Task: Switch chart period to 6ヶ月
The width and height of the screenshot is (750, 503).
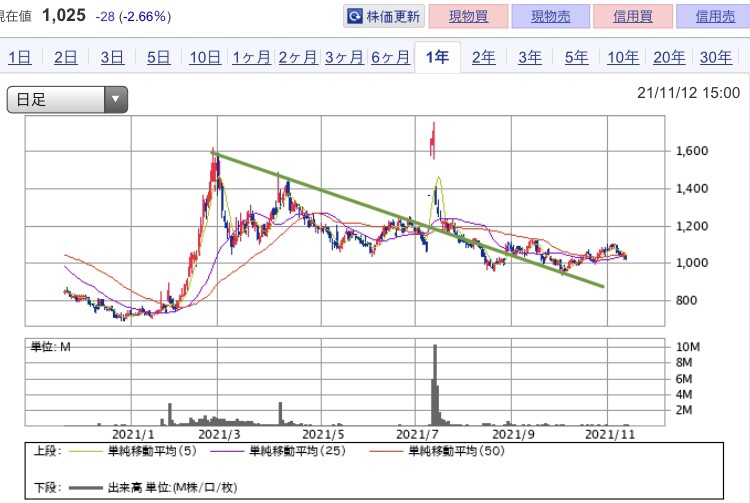Action: pos(390,57)
